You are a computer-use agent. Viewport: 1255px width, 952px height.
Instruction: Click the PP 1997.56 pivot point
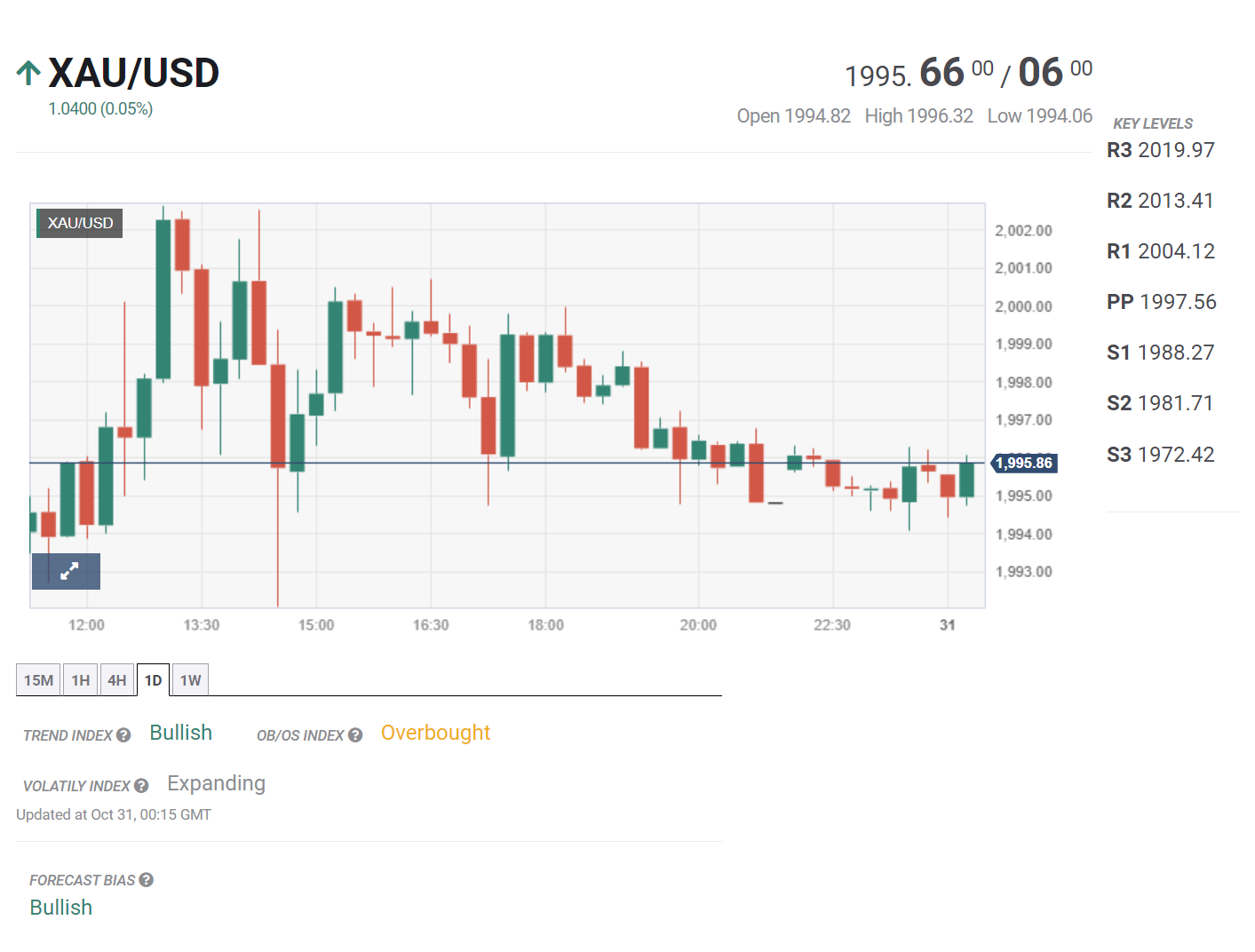point(1161,302)
